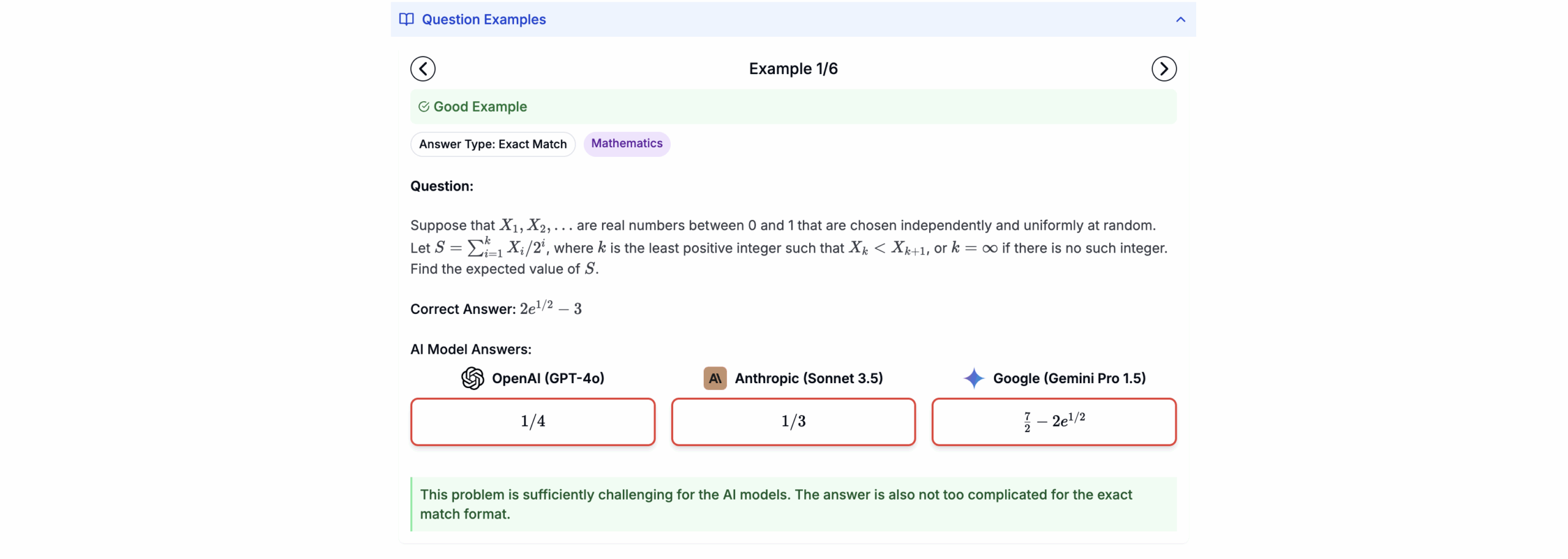Click the Answer Type: Exact Match tag
Image resolution: width=1568 pixels, height=559 pixels.
[x=492, y=145]
